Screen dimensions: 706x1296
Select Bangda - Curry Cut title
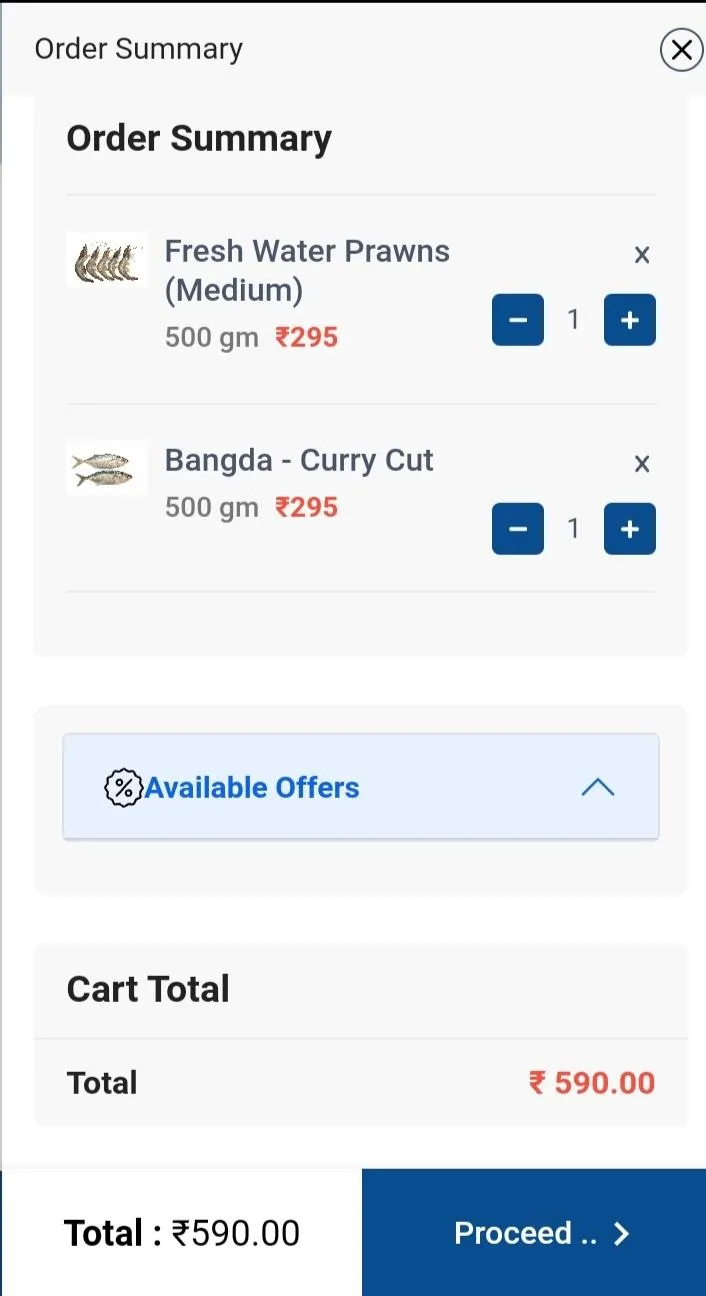[299, 460]
